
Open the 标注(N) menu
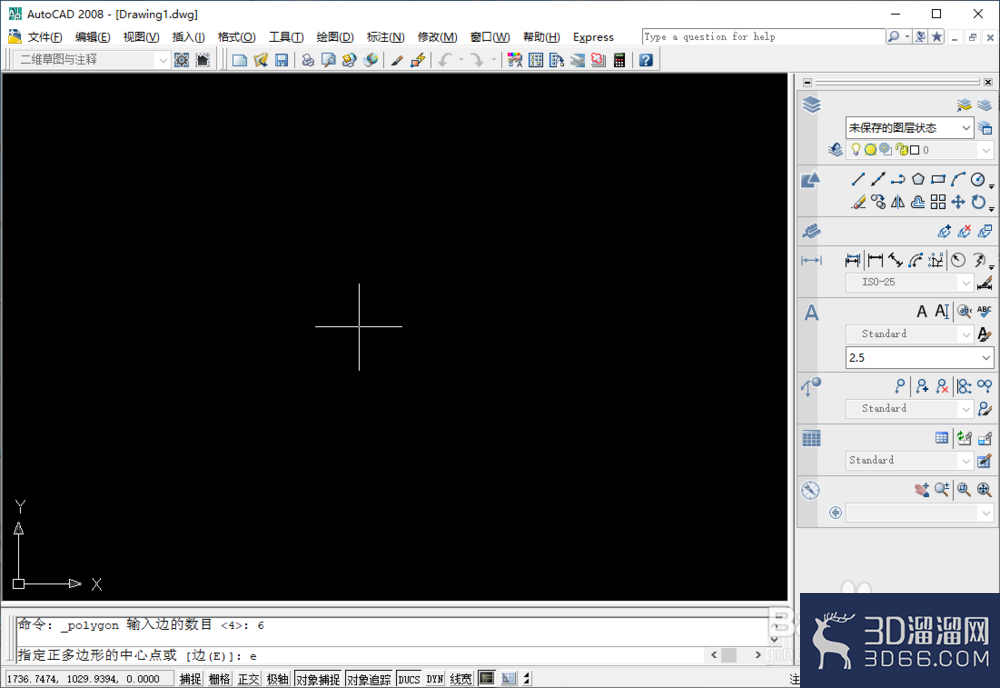pyautogui.click(x=385, y=37)
